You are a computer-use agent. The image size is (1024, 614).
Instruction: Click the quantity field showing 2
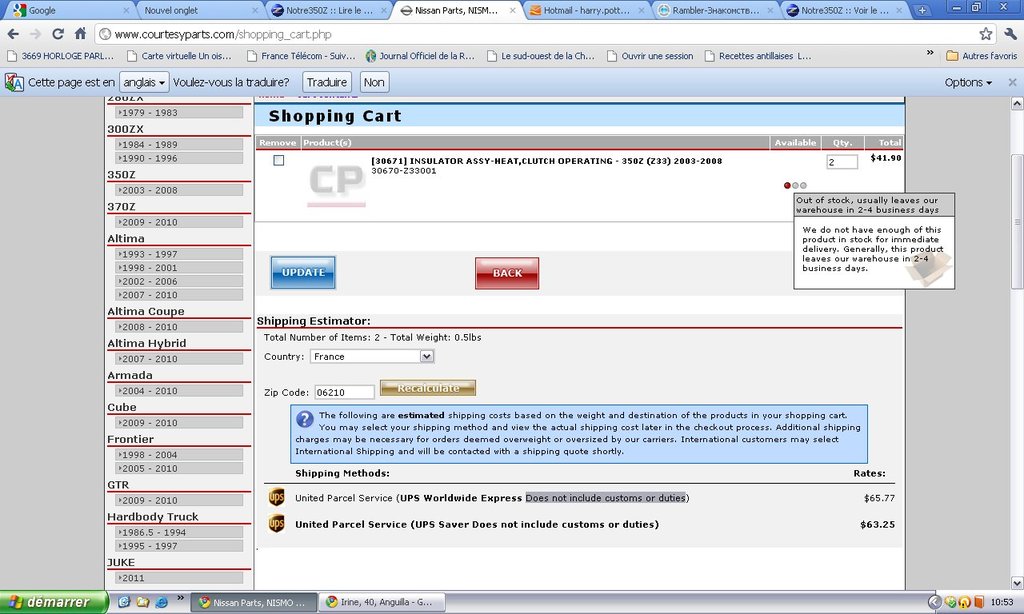(x=842, y=162)
